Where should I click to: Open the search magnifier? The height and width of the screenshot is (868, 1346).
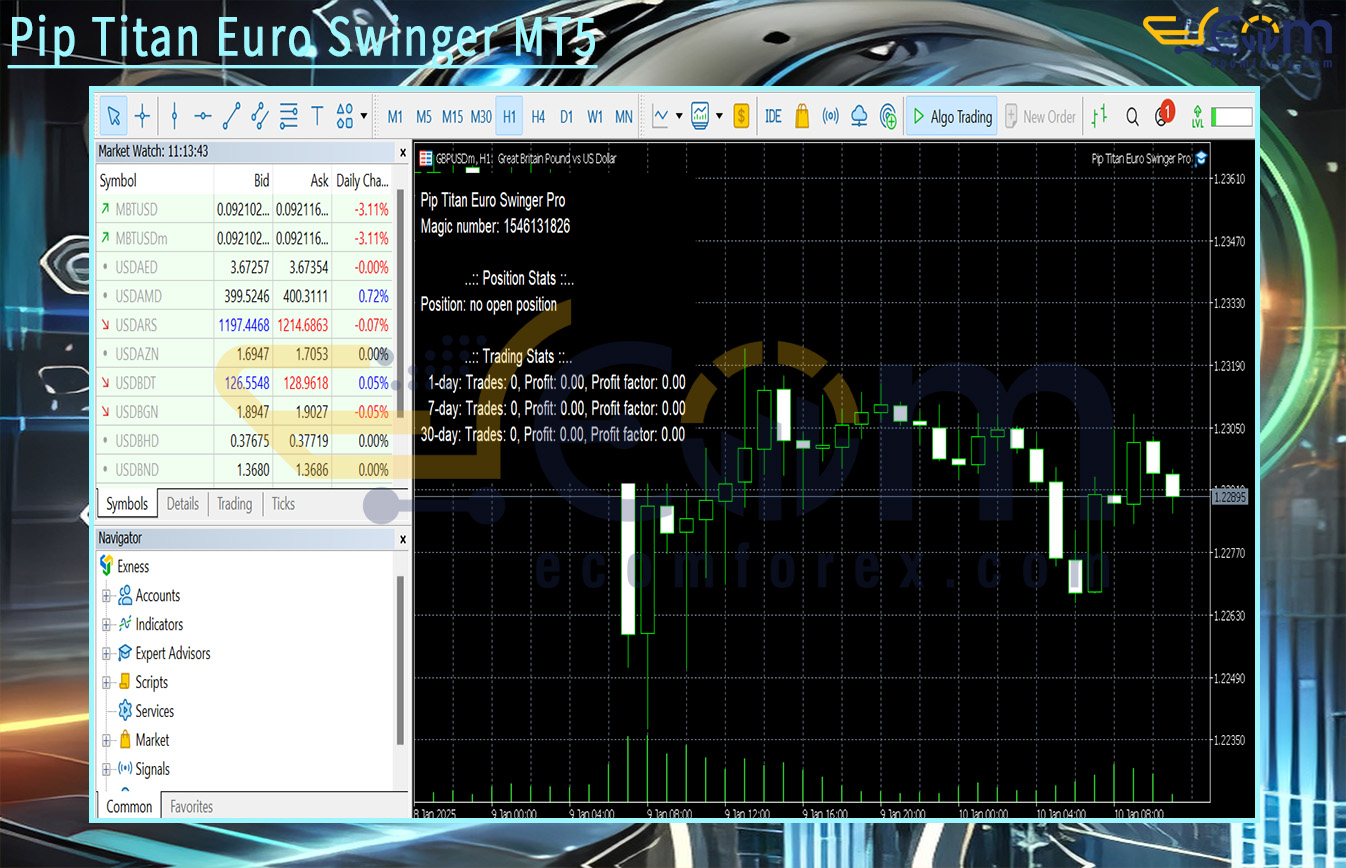(x=1132, y=117)
